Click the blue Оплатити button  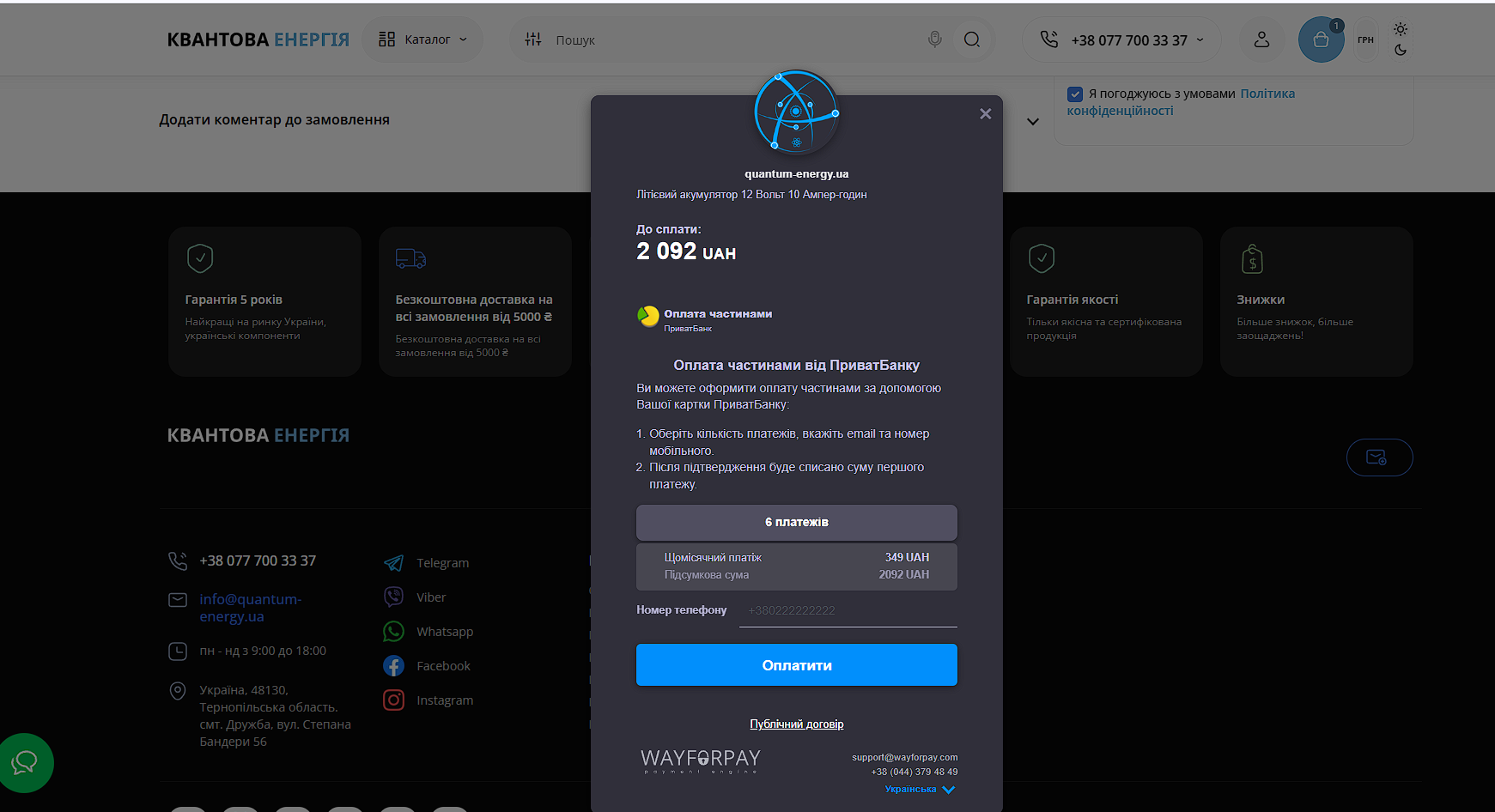coord(797,665)
